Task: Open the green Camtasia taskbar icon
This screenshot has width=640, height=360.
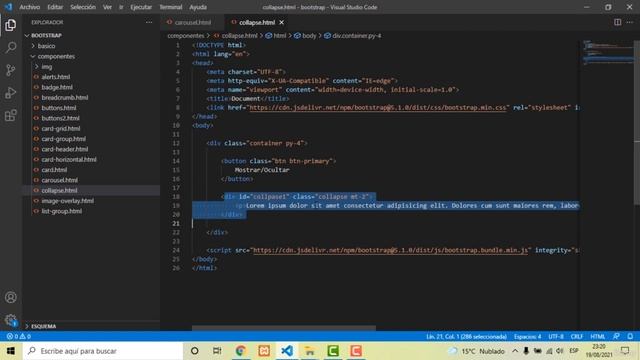Action: point(333,351)
